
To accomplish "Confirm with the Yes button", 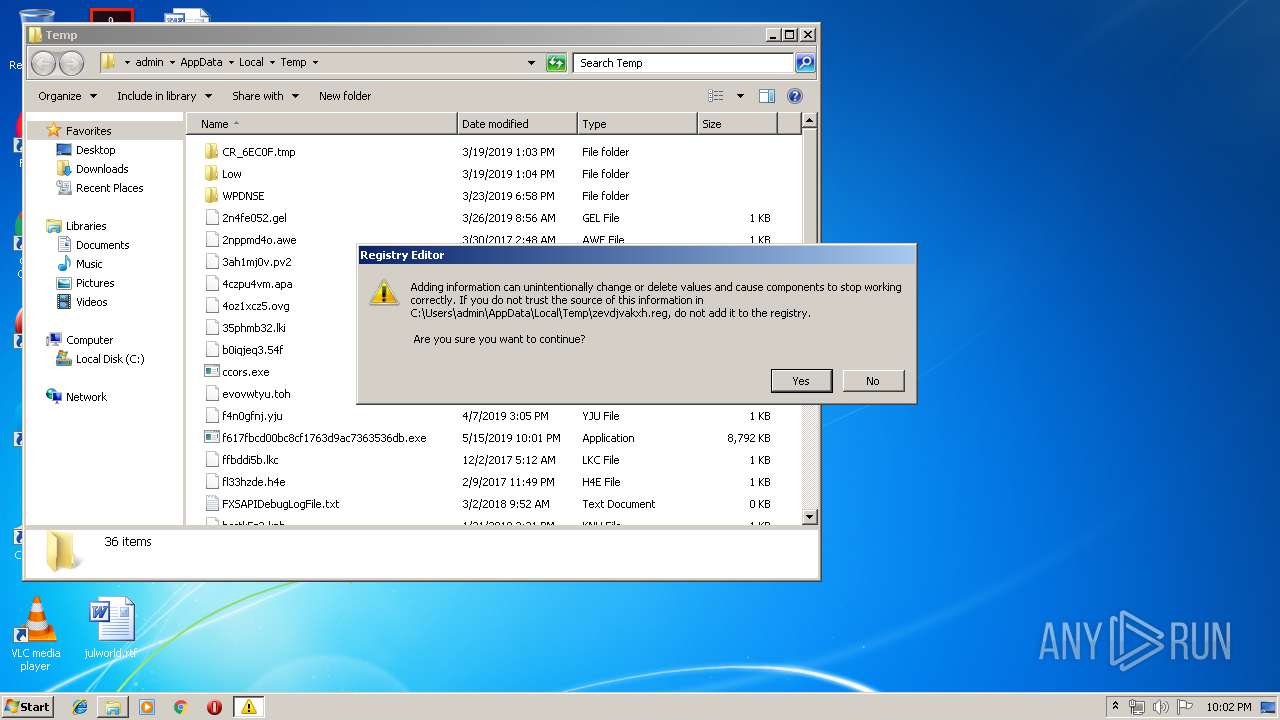I will [801, 381].
